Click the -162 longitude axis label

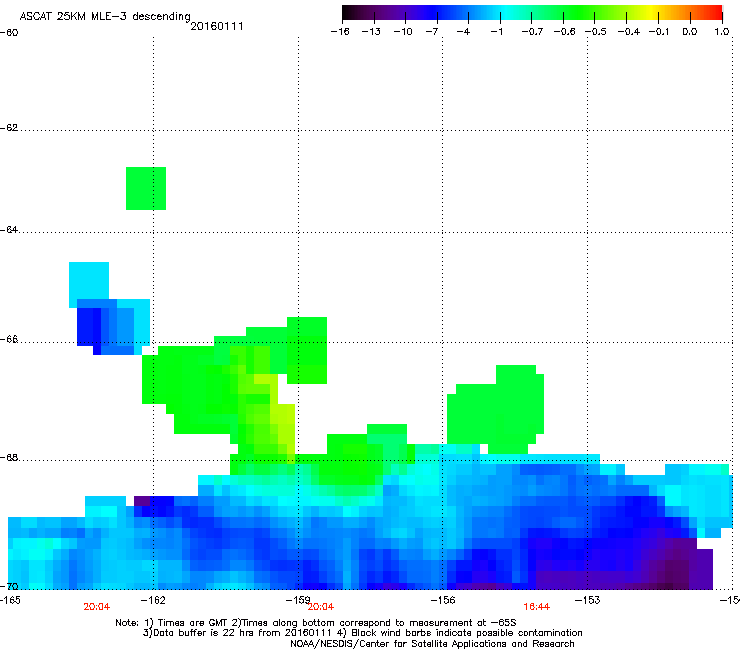153,600
